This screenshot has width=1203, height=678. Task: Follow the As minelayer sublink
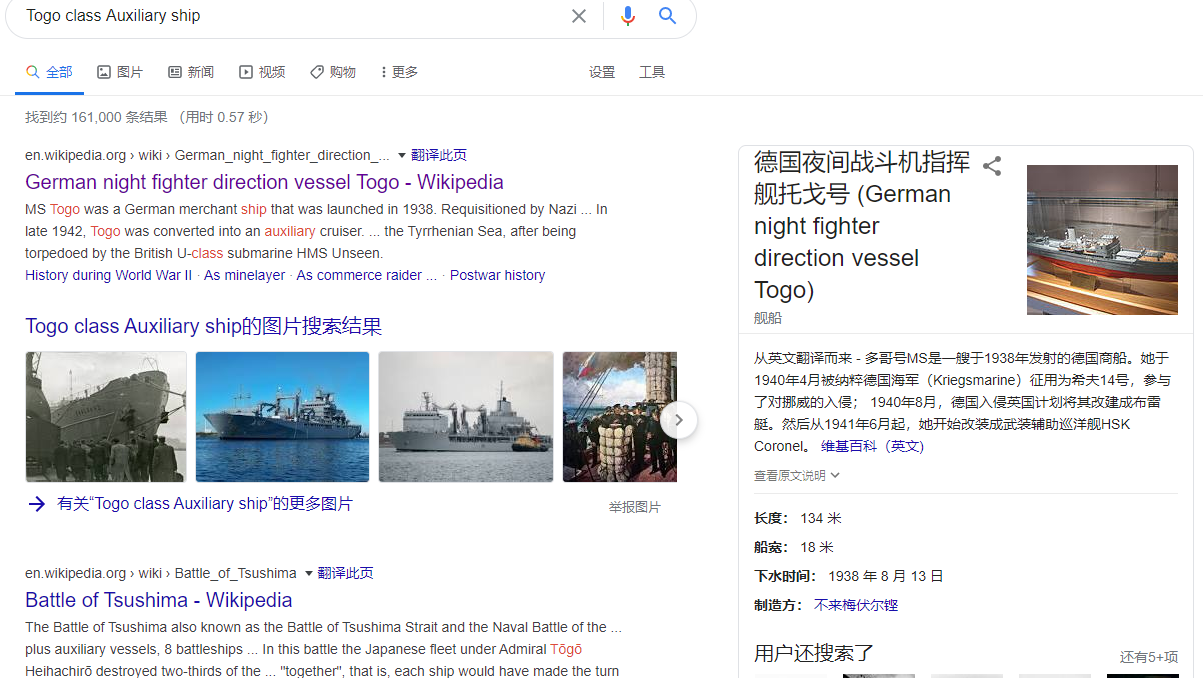click(245, 275)
